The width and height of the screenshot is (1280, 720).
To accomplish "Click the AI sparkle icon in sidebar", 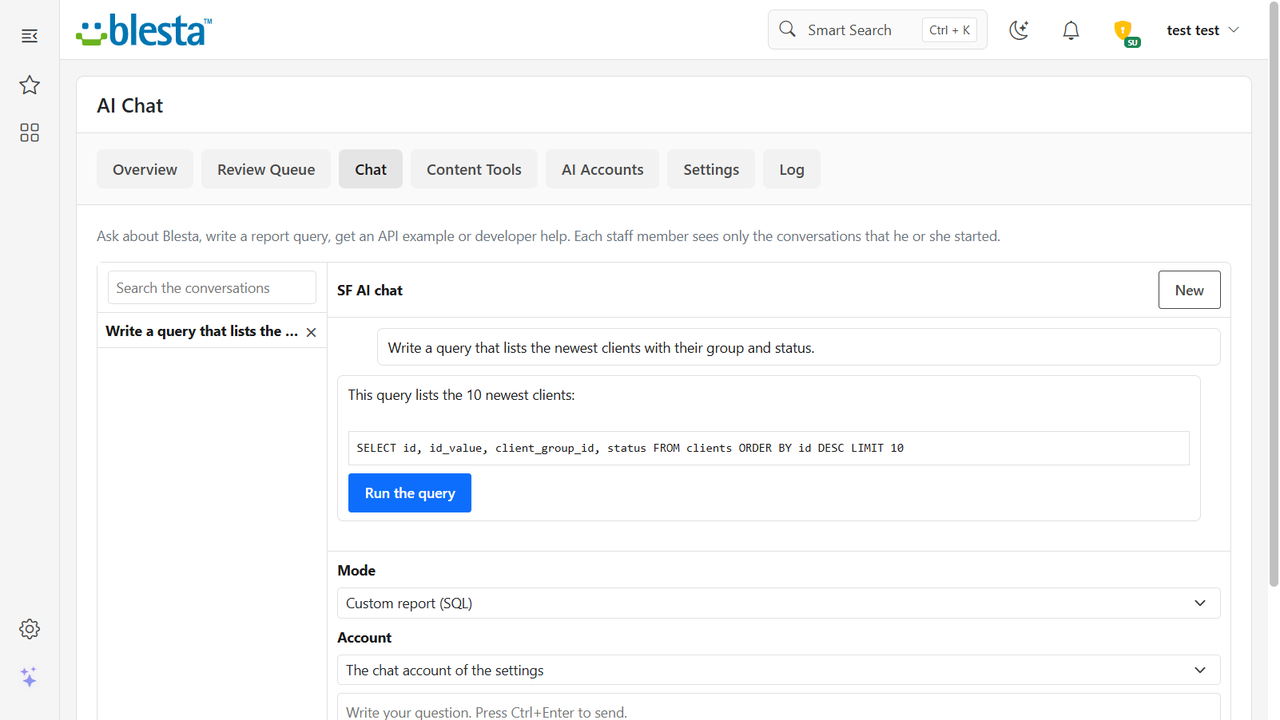I will pos(29,677).
